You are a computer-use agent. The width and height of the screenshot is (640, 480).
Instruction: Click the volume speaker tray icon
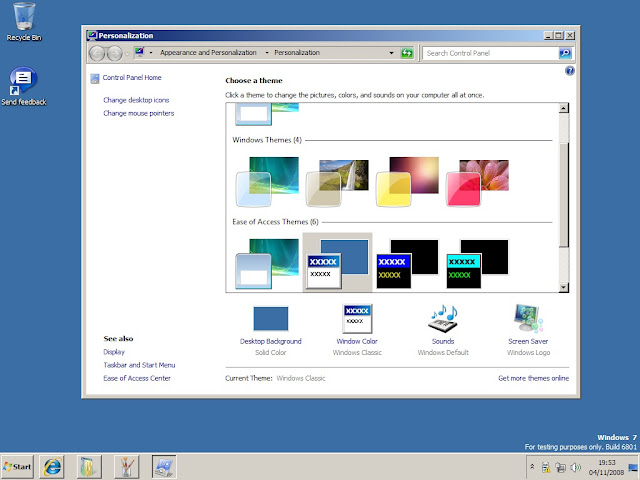click(576, 467)
